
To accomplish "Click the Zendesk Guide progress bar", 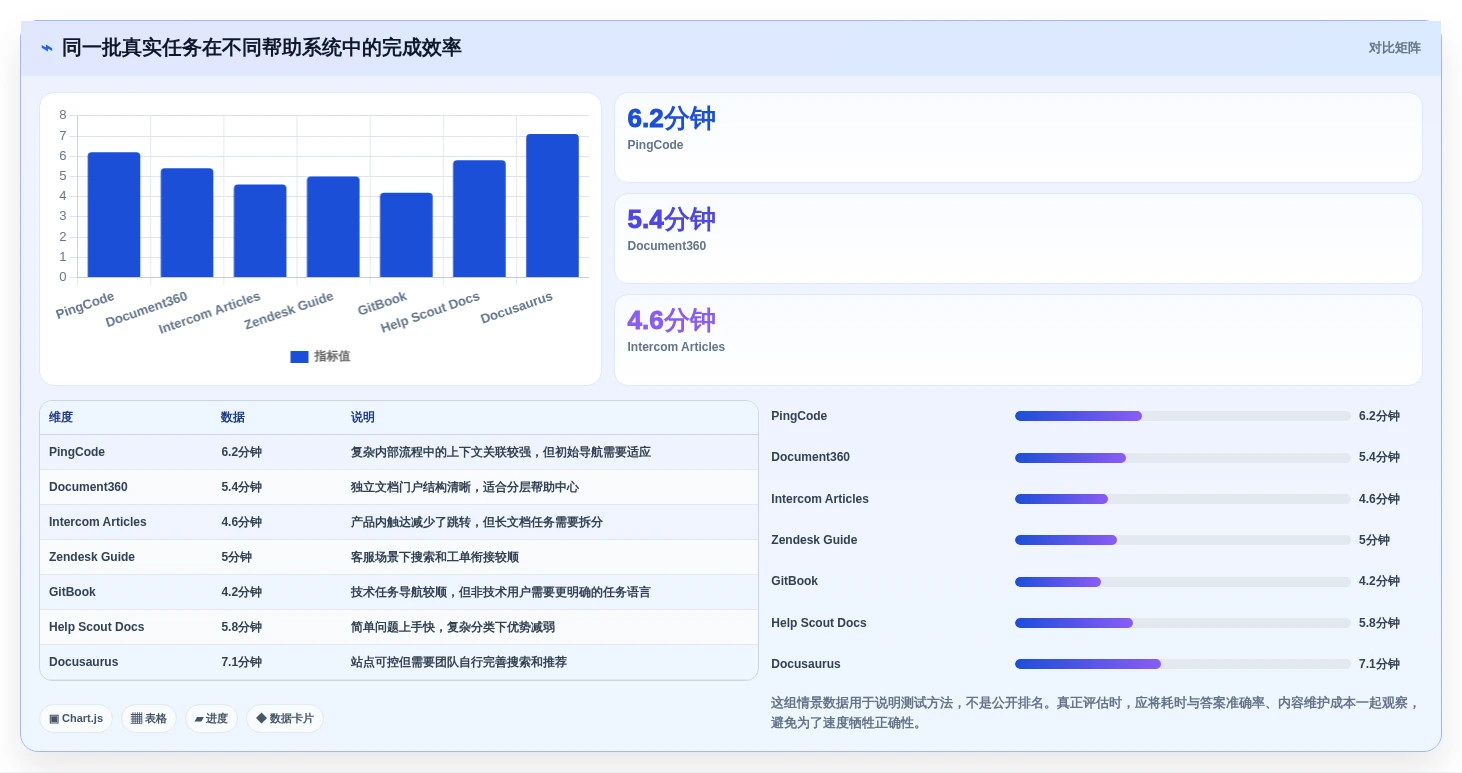I will [1183, 540].
